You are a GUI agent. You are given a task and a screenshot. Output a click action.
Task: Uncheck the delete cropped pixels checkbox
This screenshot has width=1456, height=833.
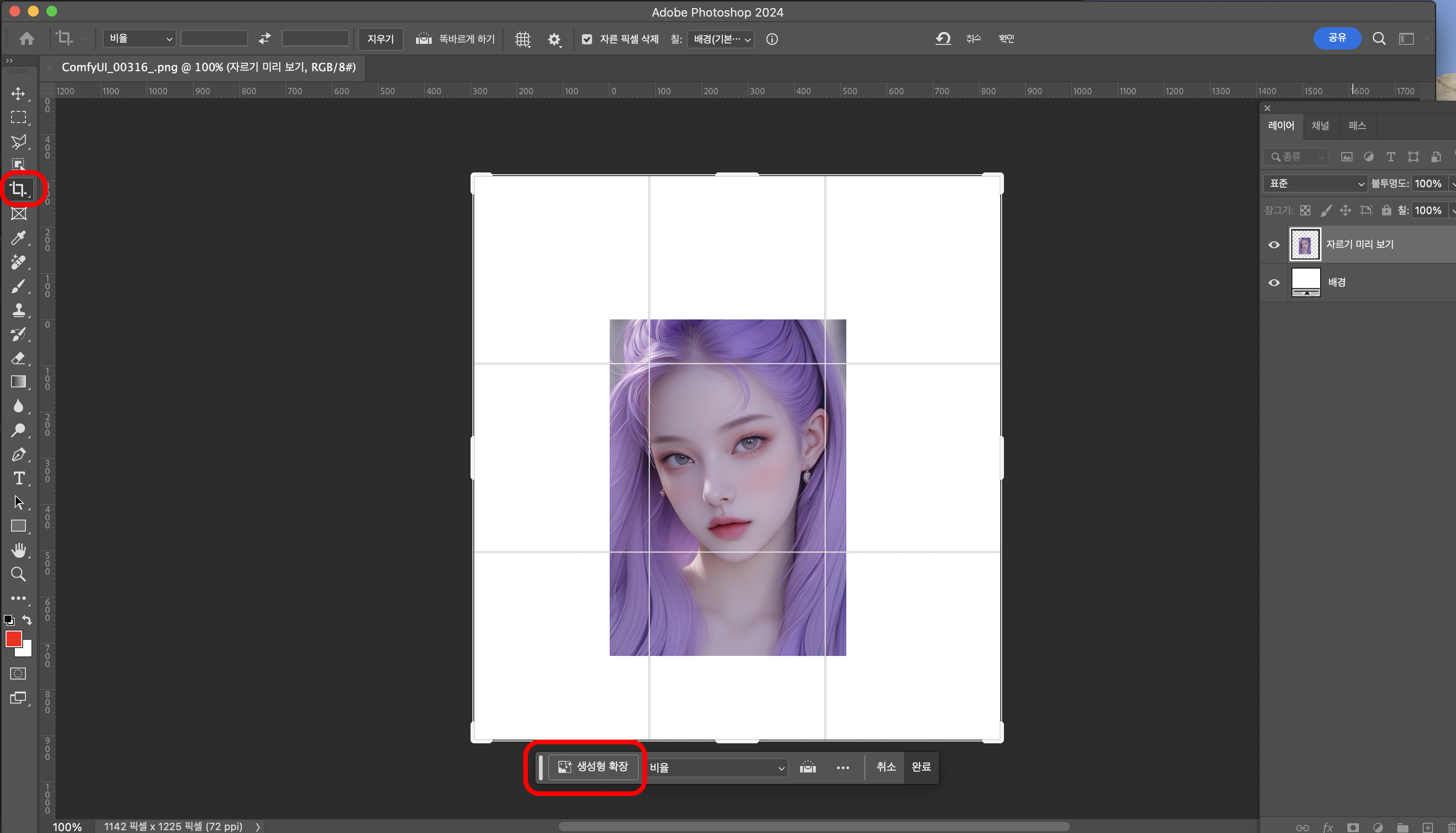[x=587, y=39]
